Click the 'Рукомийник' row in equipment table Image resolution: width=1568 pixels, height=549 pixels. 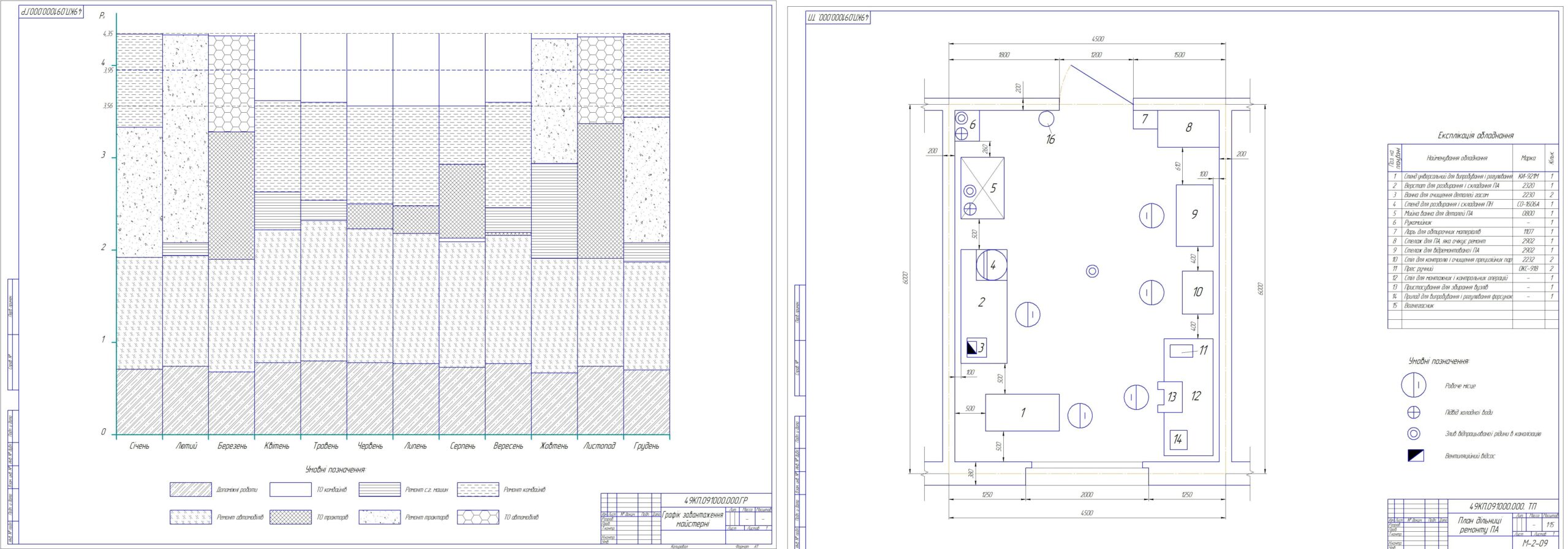pos(1473,222)
